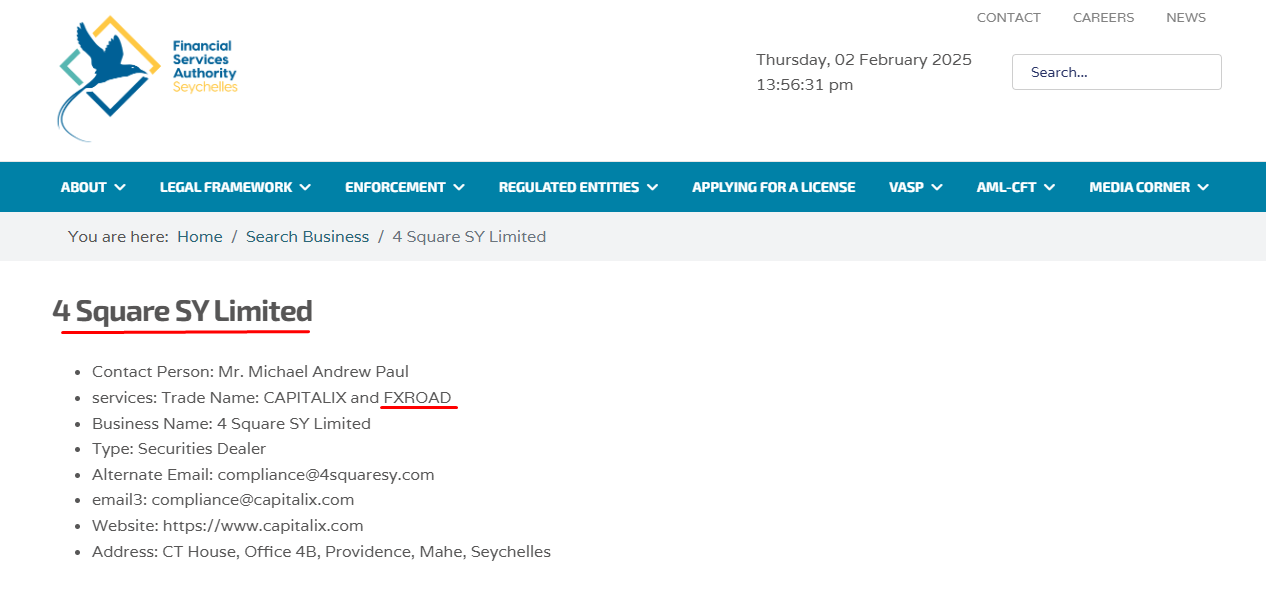Go to the Careers page
This screenshot has height=590, width=1266.
coord(1103,17)
